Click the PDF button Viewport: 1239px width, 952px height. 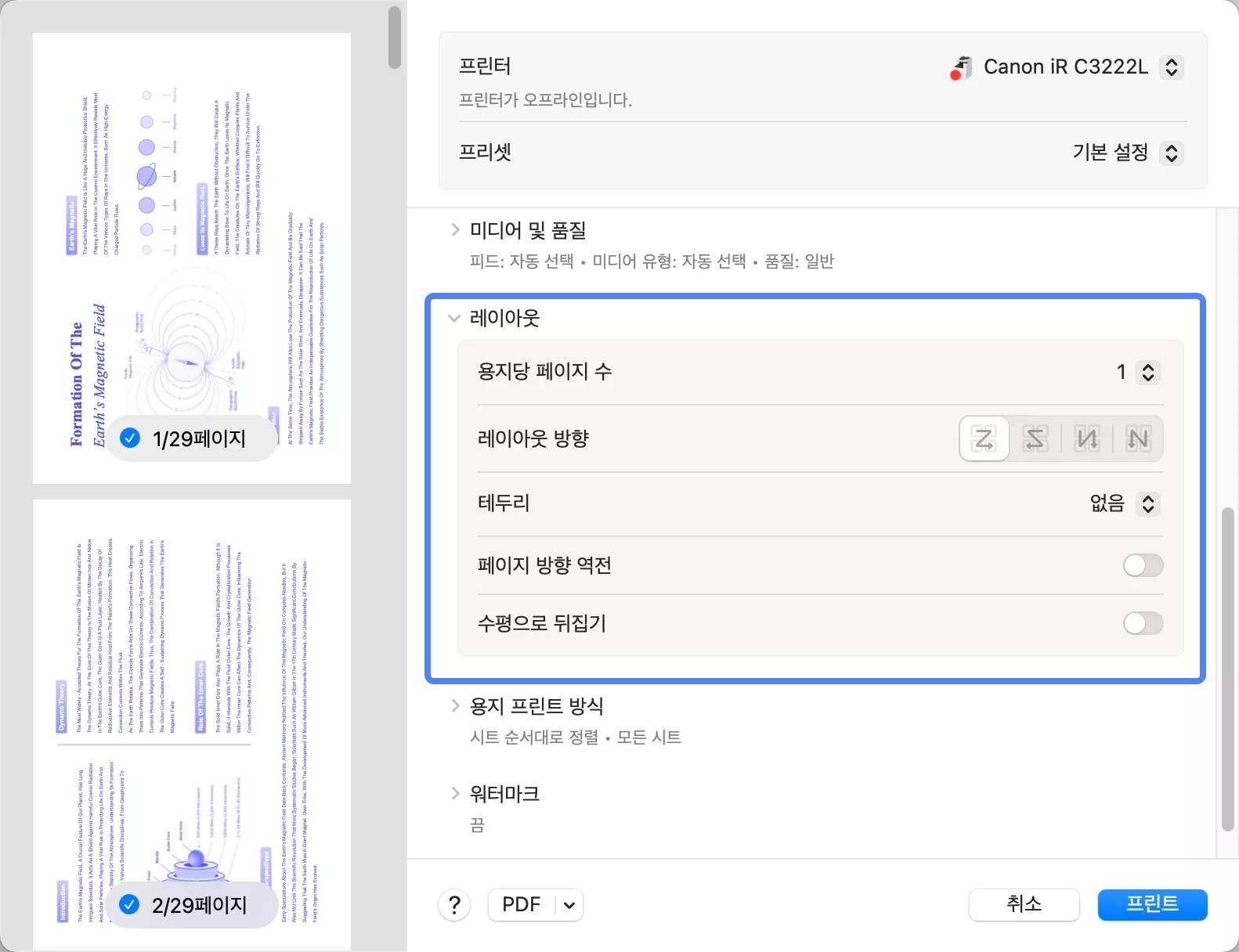coord(522,905)
